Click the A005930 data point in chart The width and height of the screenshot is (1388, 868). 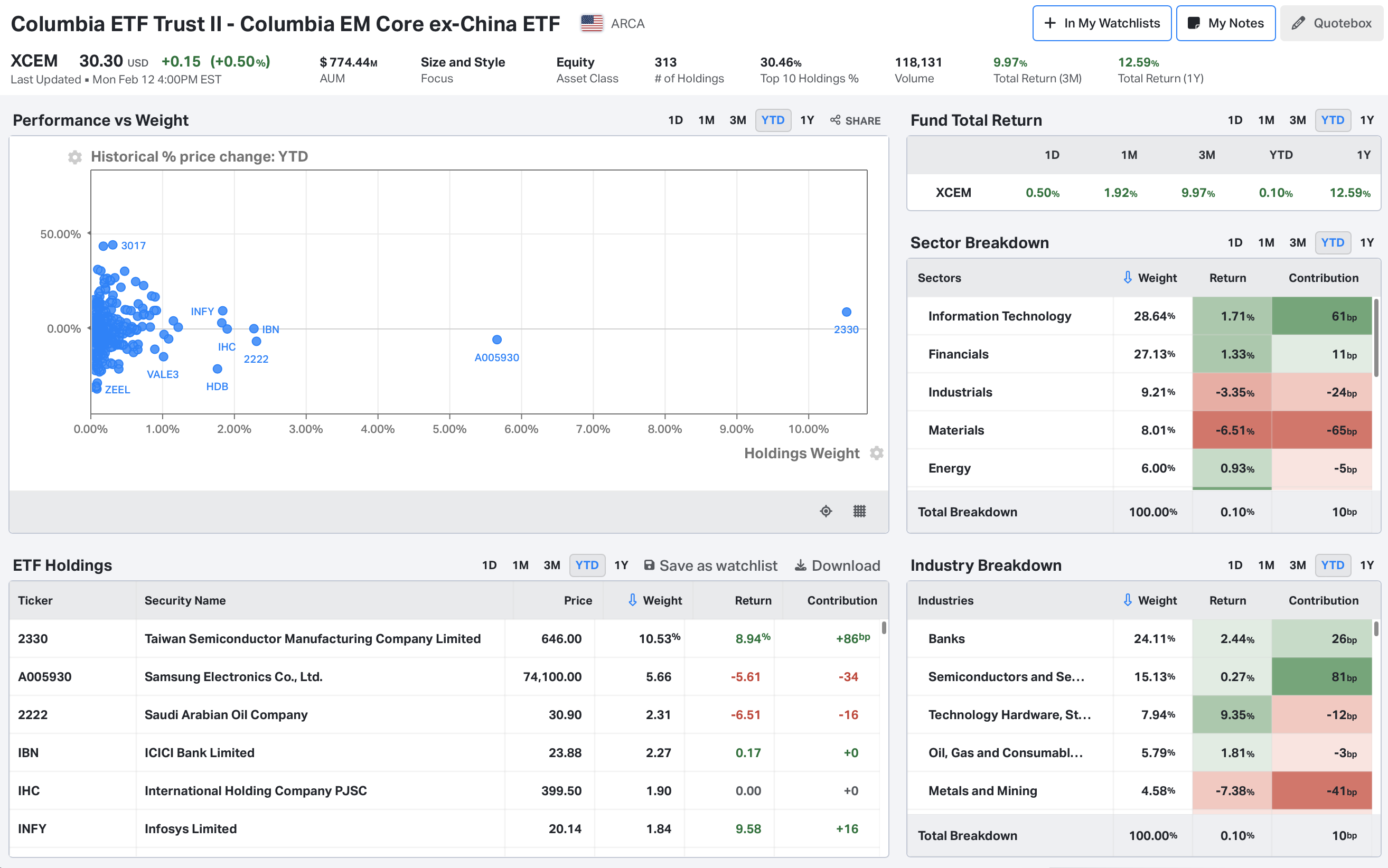(x=498, y=339)
